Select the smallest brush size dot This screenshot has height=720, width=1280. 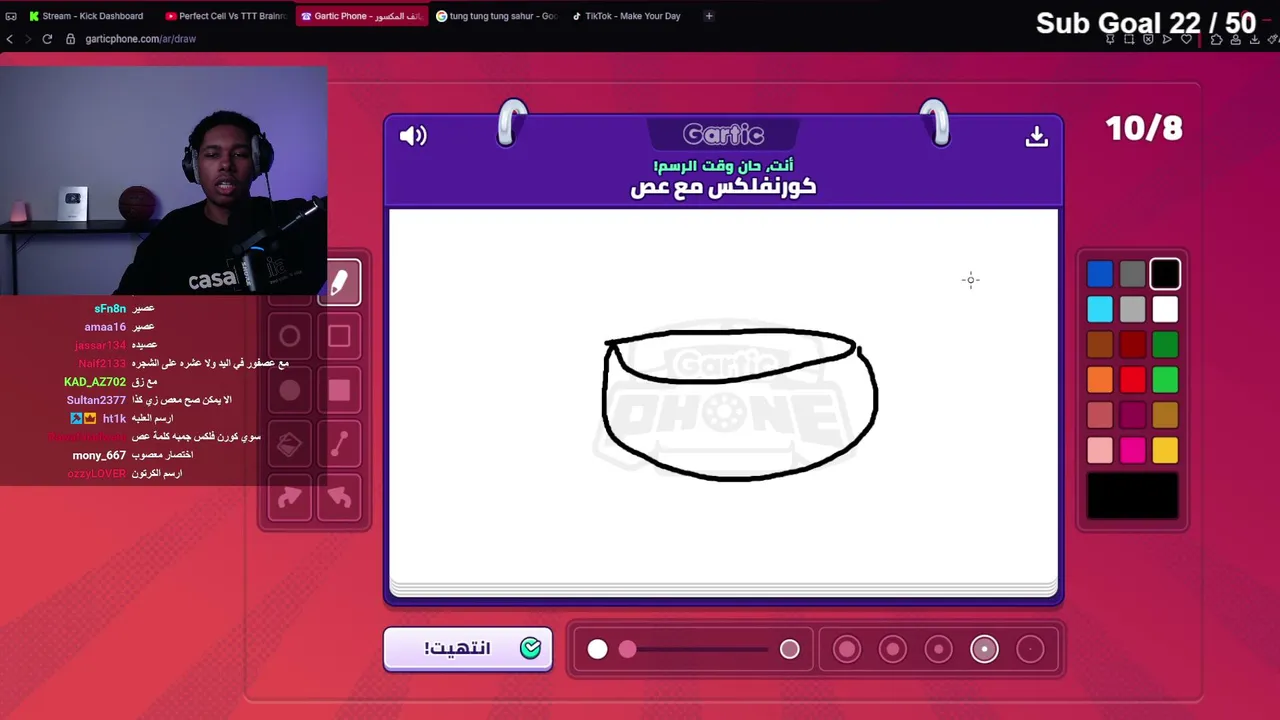[x=1030, y=650]
